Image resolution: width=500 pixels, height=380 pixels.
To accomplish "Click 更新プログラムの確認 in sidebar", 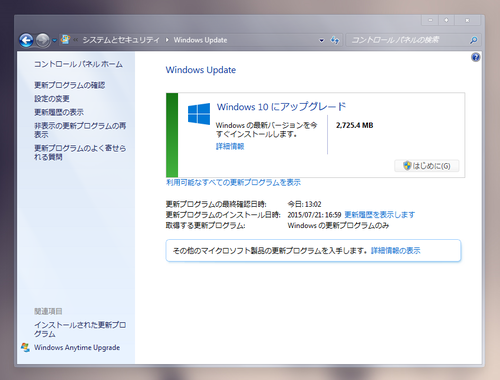I will [x=69, y=85].
